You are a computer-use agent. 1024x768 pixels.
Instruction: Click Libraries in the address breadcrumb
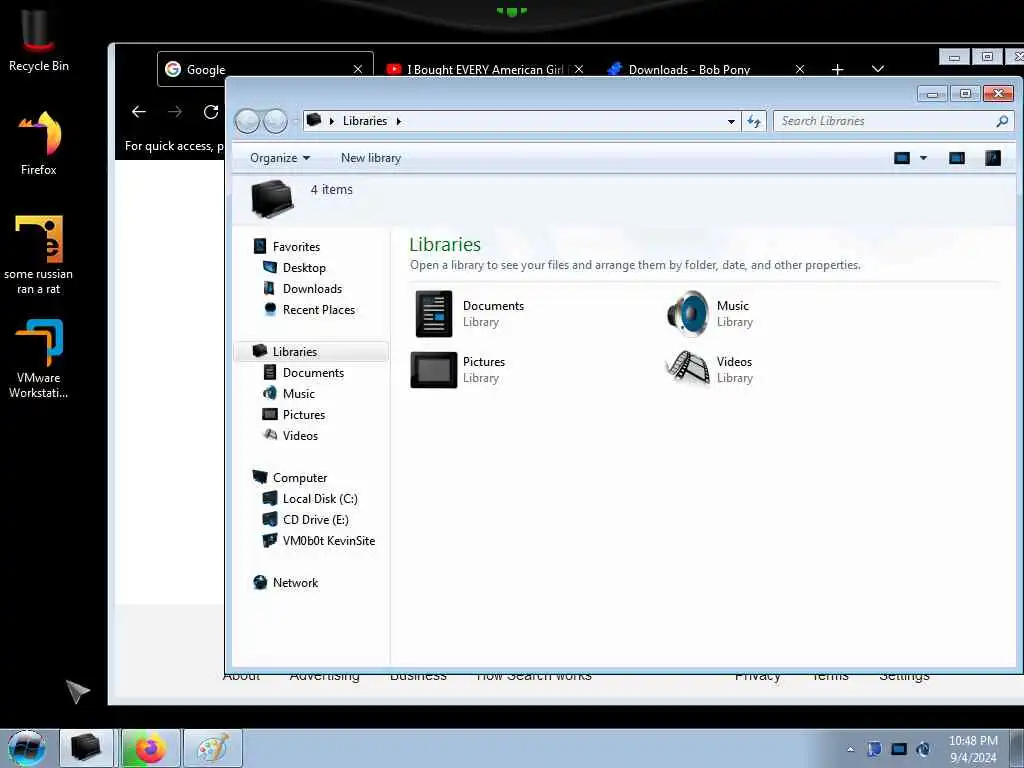click(364, 121)
